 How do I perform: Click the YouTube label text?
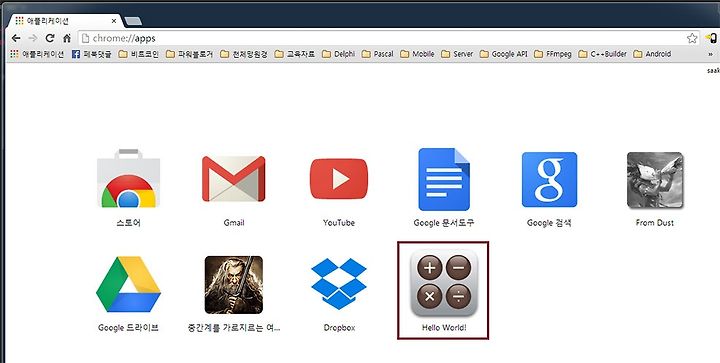coord(339,223)
